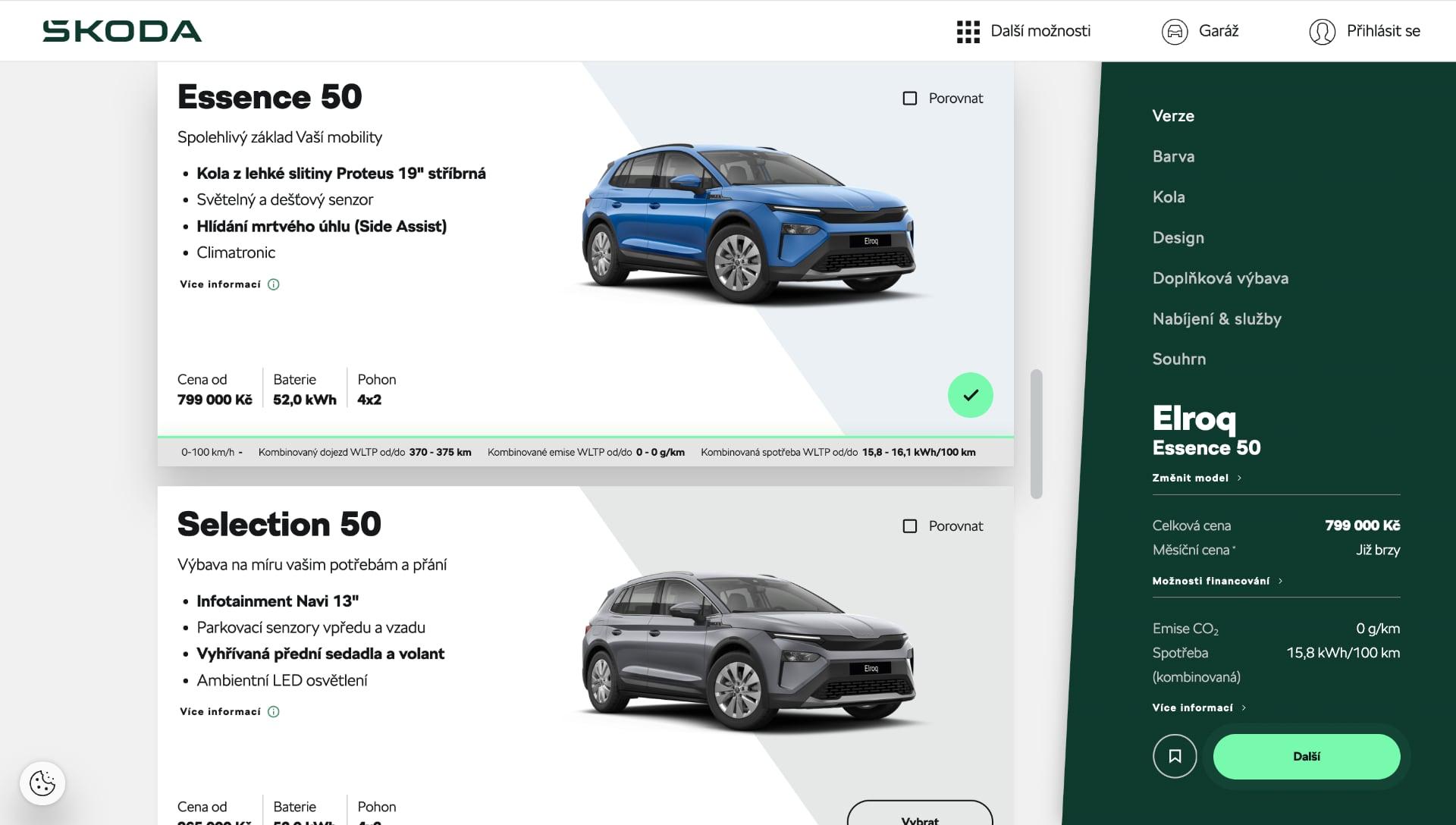The image size is (1456, 825).
Task: Click the Škoda logo
Action: coord(122,31)
